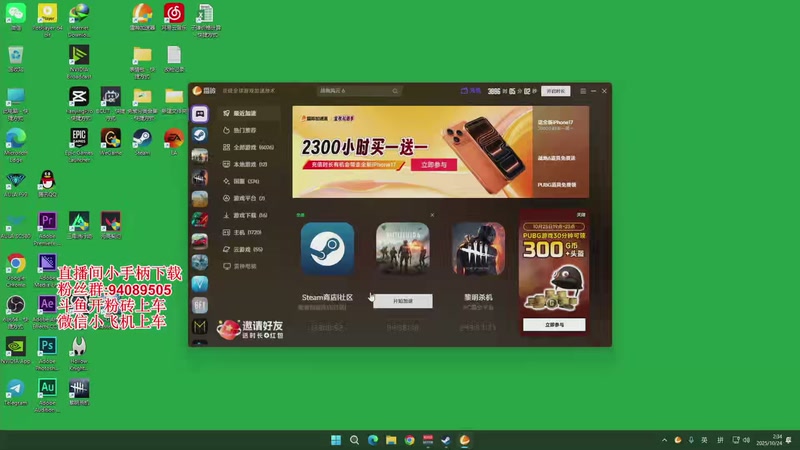Select the Tencent QQ penguin desktop icon
800x450 pixels.
coord(47,184)
